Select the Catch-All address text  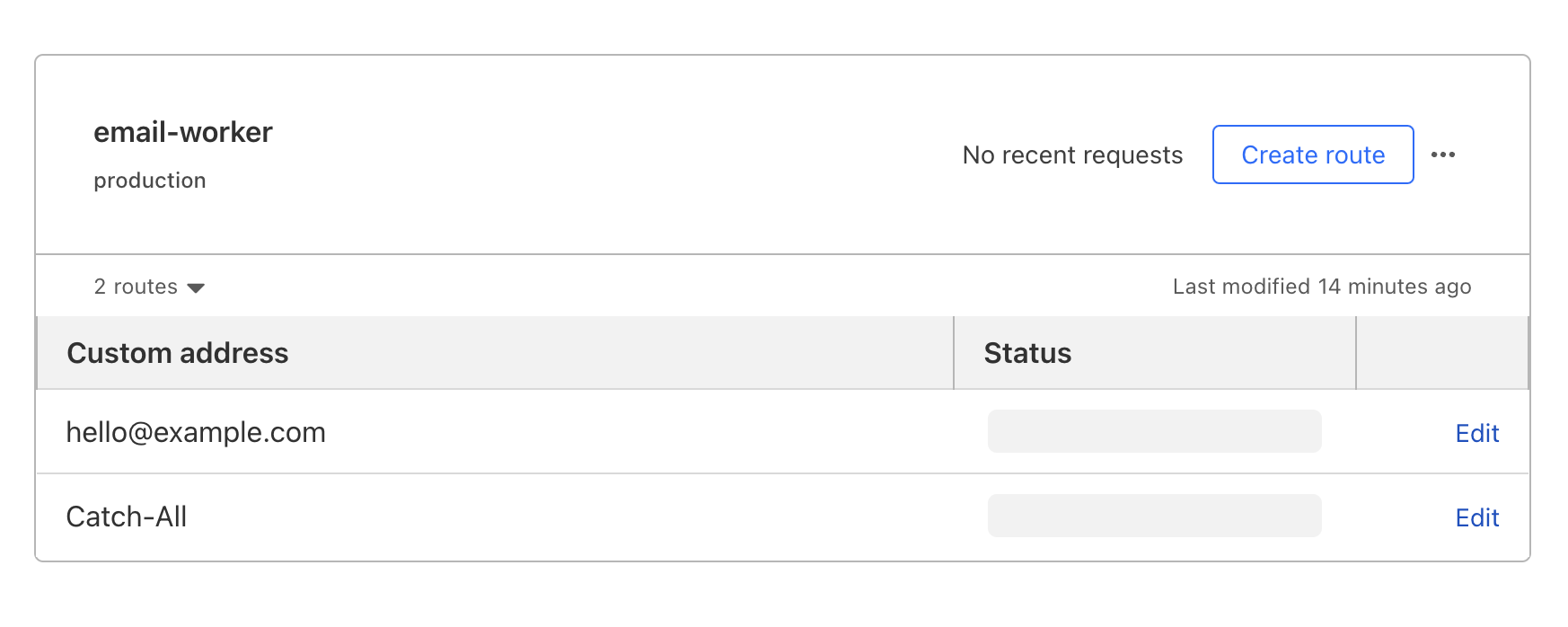pos(127,517)
